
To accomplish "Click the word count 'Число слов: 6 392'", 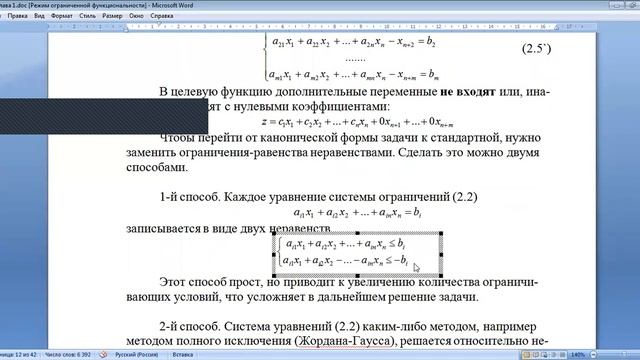I will tap(67, 355).
